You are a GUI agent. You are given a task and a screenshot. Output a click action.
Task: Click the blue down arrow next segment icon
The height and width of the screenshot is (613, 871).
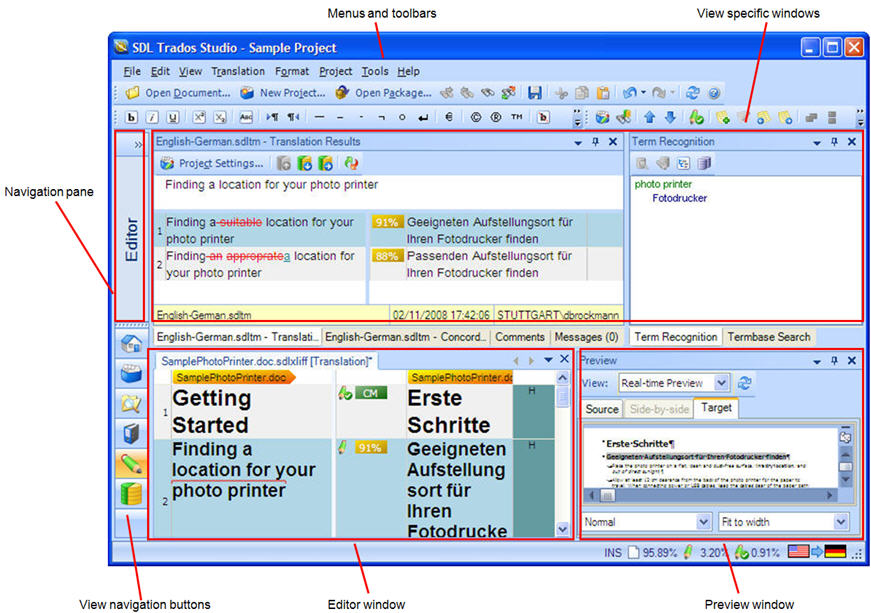coord(670,117)
